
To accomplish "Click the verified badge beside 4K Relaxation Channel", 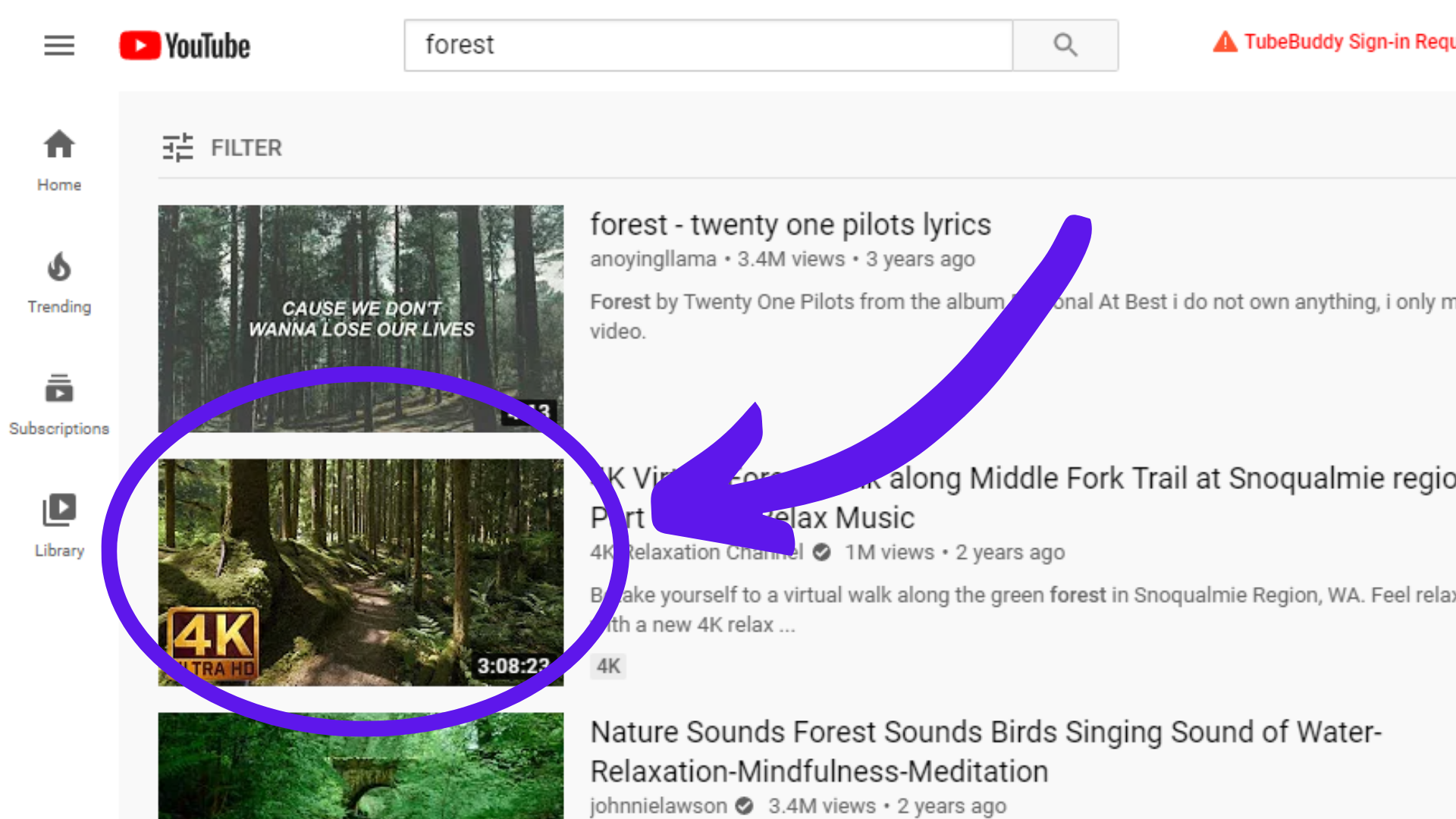I will click(822, 552).
